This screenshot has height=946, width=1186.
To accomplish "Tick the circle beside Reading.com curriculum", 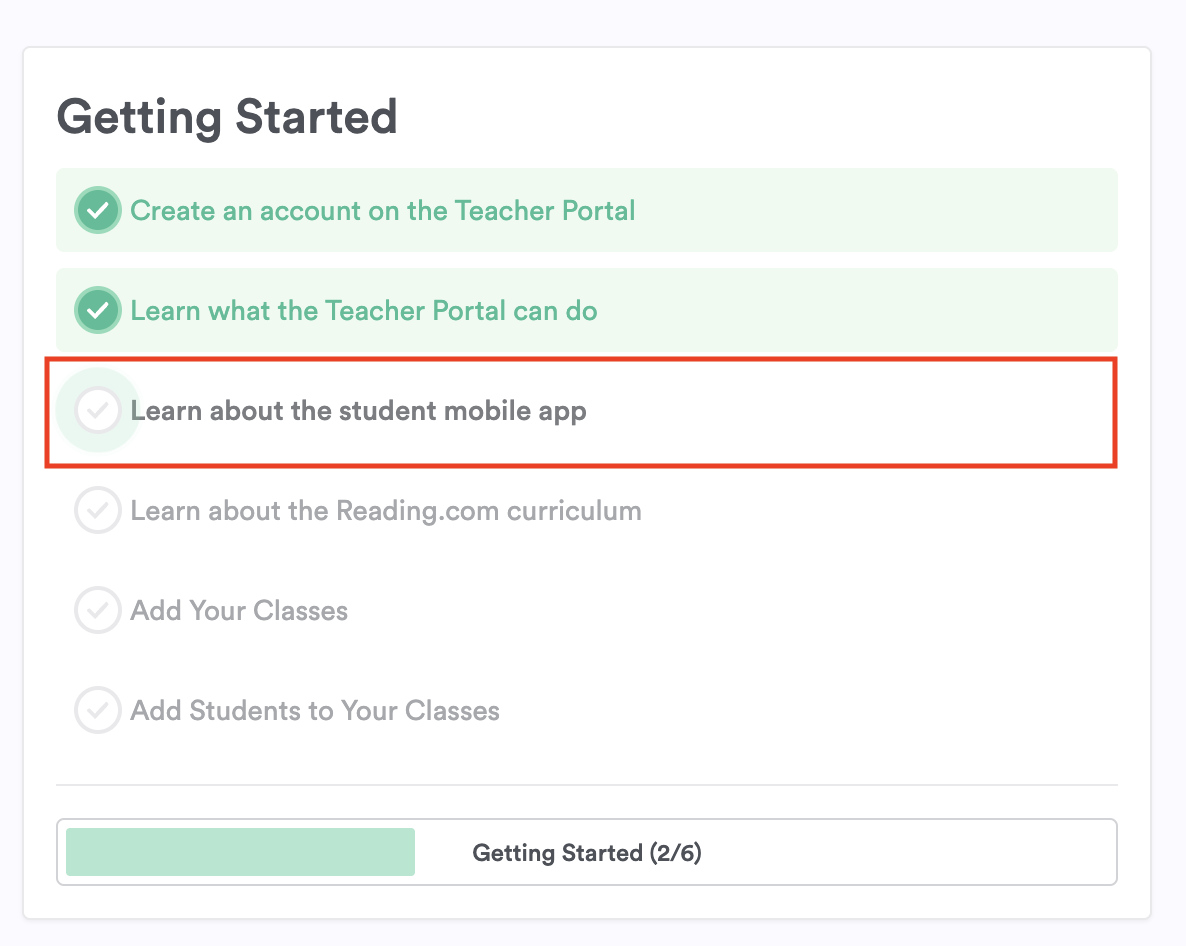I will tap(97, 511).
